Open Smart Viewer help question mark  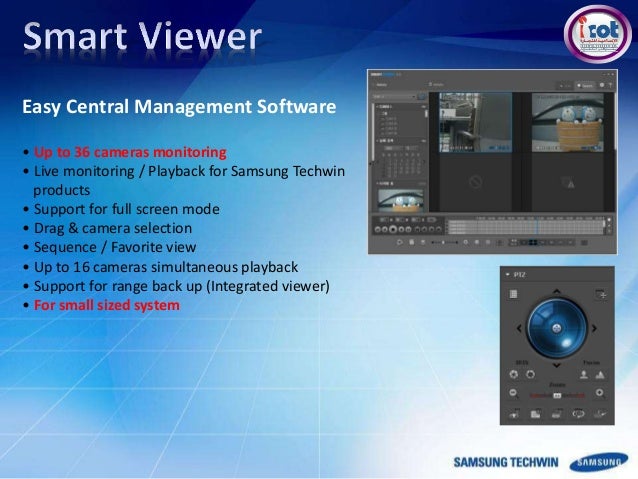(x=610, y=85)
